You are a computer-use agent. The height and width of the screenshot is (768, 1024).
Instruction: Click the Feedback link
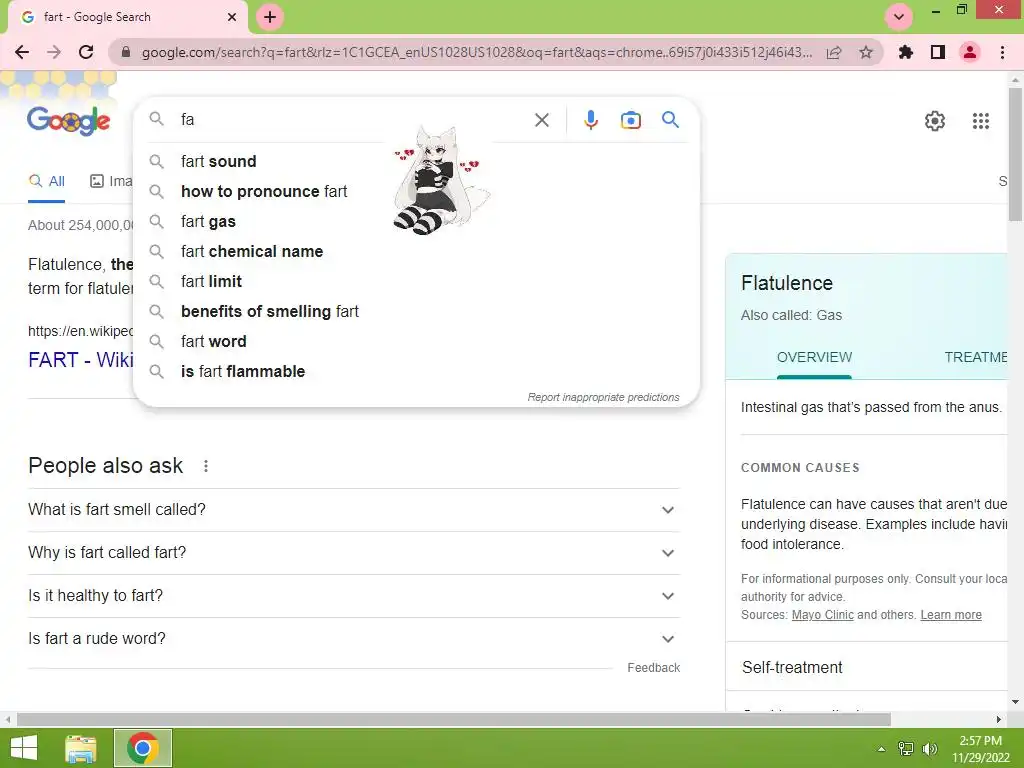tap(654, 667)
